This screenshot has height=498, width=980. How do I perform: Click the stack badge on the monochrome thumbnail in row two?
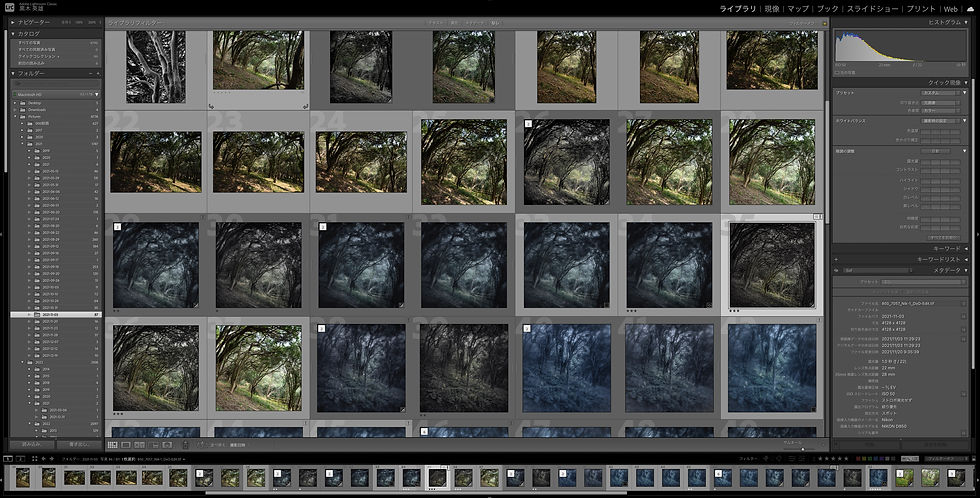(528, 124)
